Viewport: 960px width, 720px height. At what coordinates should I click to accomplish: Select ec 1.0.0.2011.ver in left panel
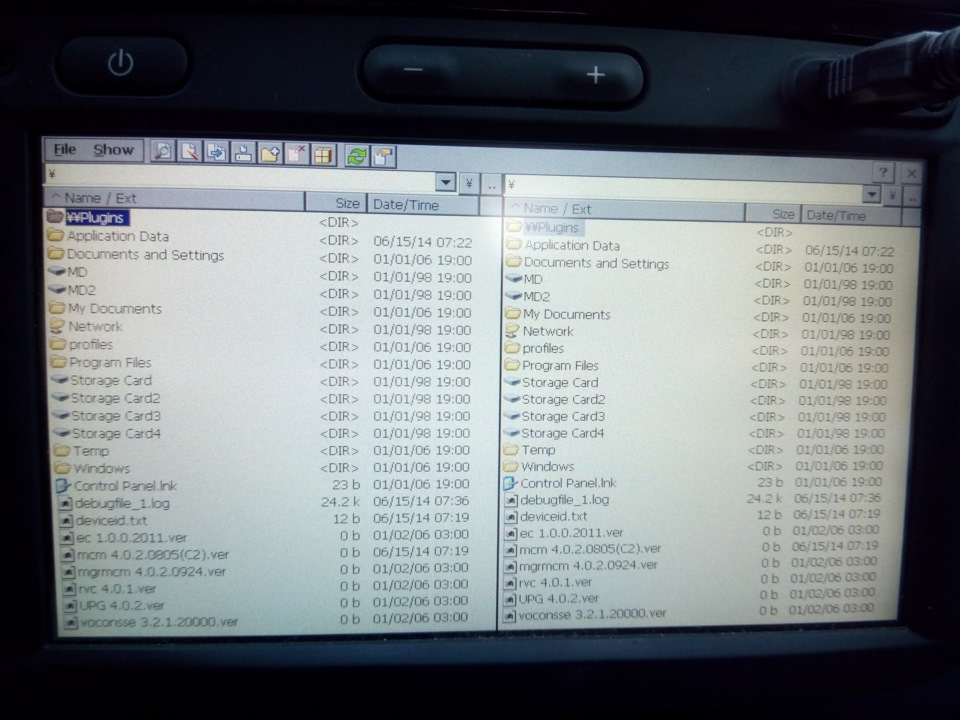click(132, 538)
